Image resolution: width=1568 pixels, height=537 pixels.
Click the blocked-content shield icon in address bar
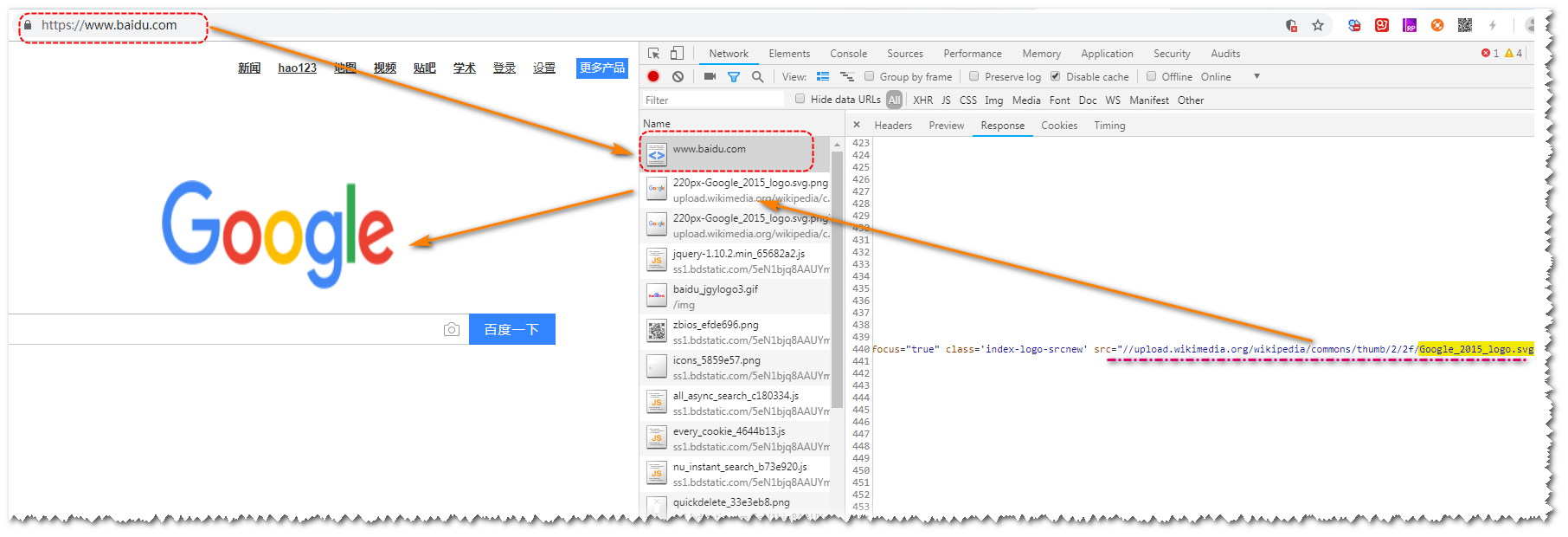pos(1291,25)
